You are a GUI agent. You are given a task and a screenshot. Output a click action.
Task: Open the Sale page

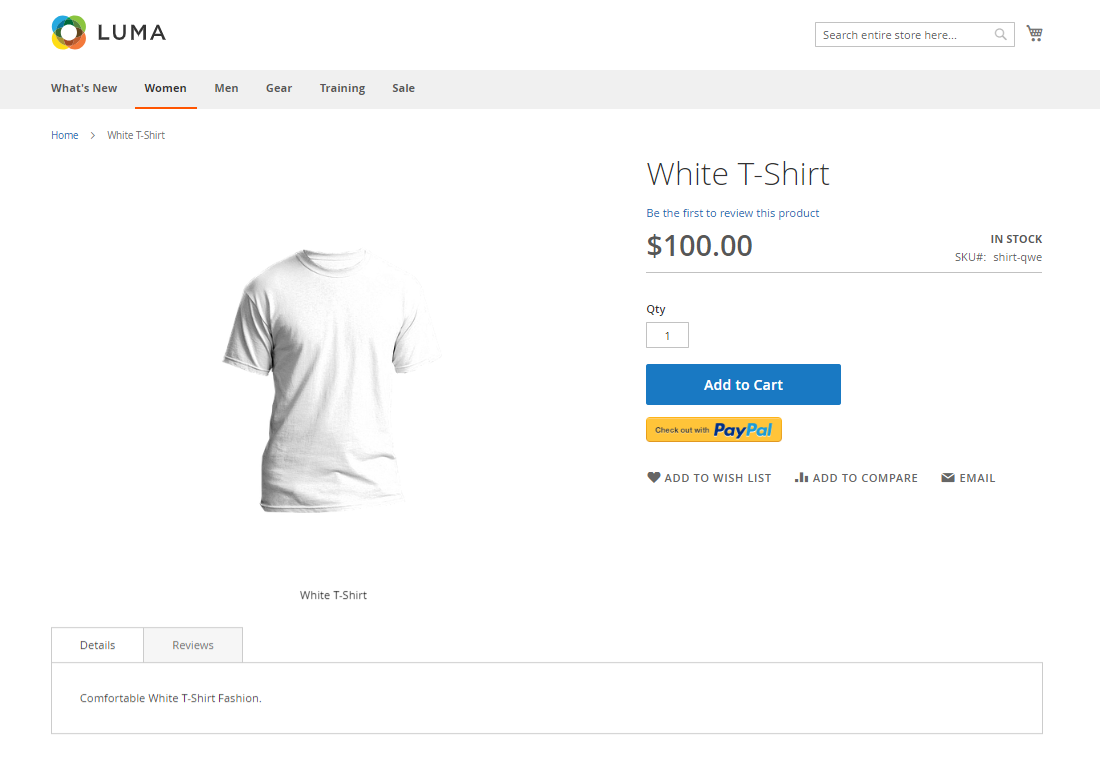coord(403,88)
